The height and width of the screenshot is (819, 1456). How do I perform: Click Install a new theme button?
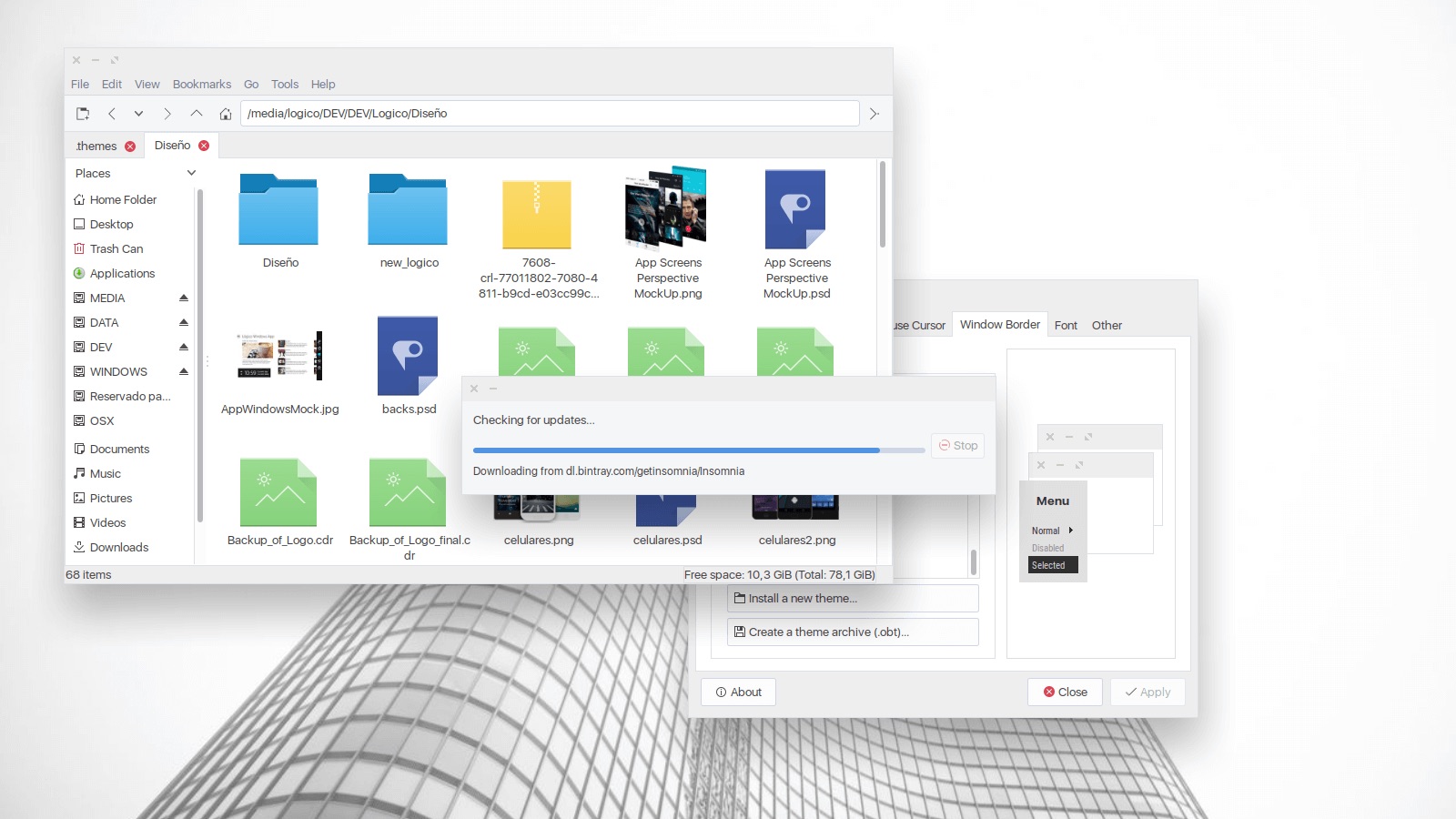(852, 598)
